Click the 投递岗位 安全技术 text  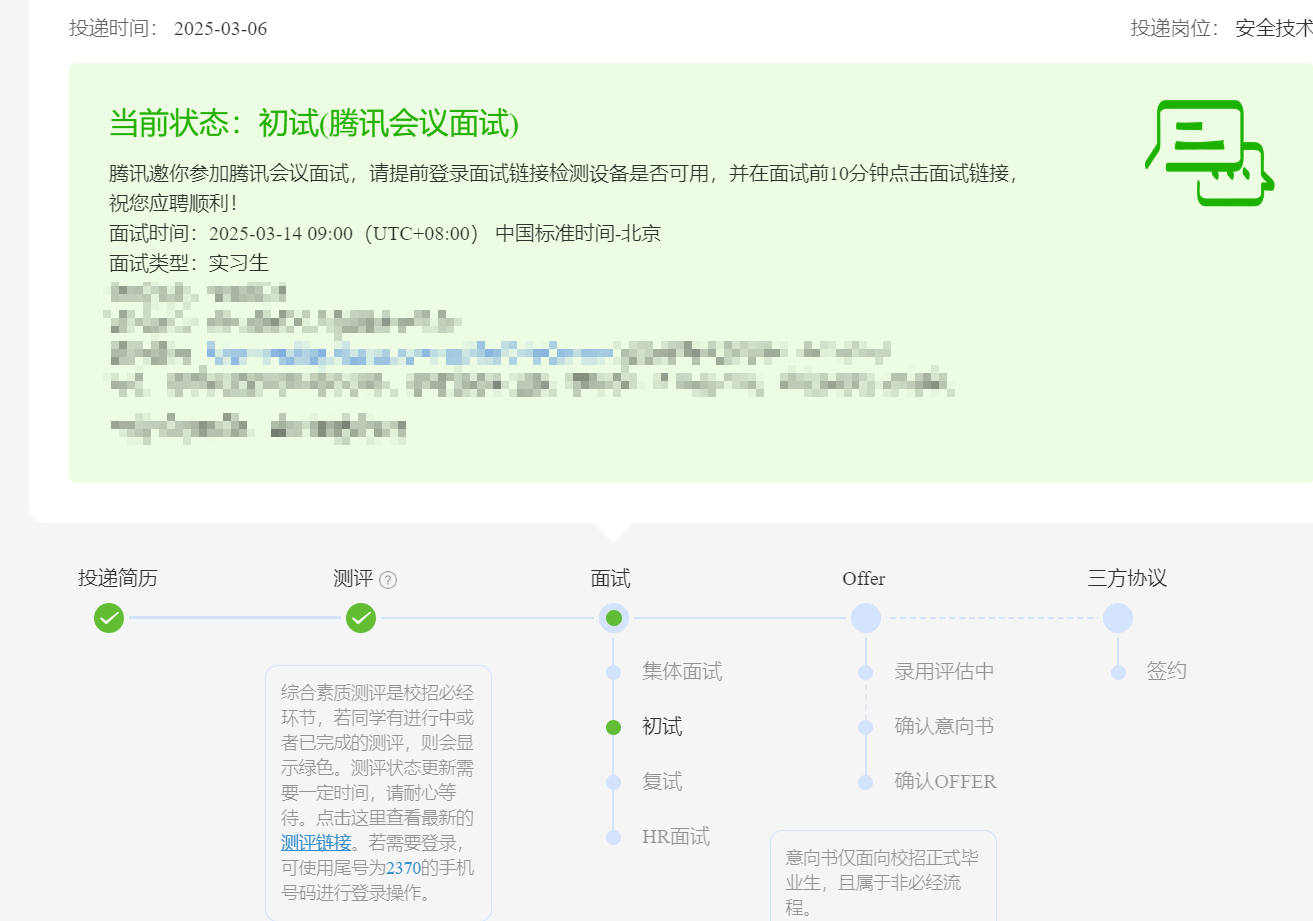1221,28
